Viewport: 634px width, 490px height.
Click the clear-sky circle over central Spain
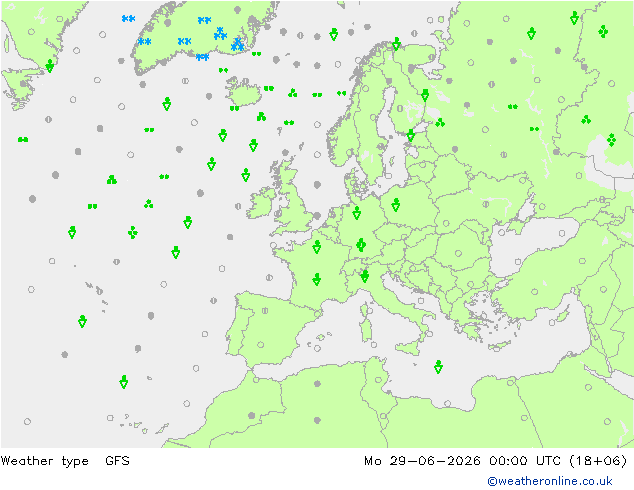(261, 345)
